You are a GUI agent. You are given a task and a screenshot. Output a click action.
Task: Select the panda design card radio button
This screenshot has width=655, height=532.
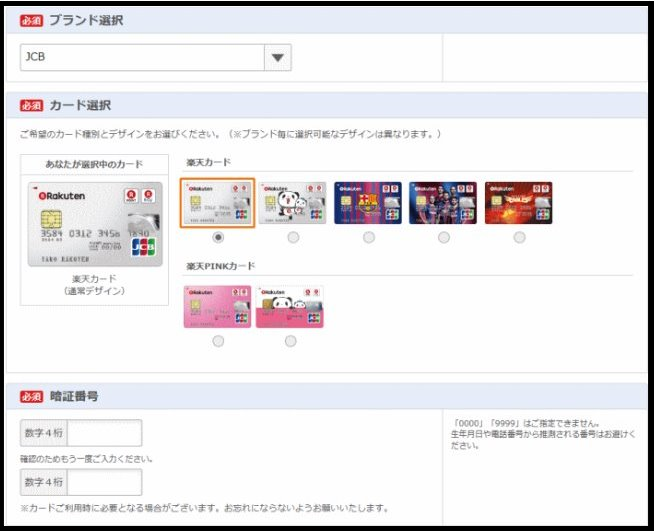point(293,237)
